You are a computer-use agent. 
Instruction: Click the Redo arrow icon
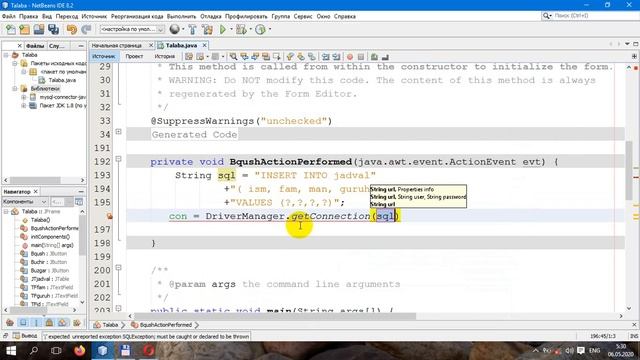[86, 29]
